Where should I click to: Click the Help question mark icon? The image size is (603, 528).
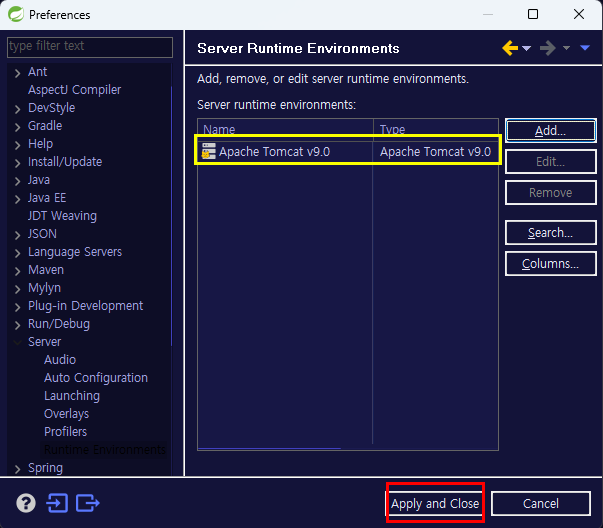[x=26, y=503]
